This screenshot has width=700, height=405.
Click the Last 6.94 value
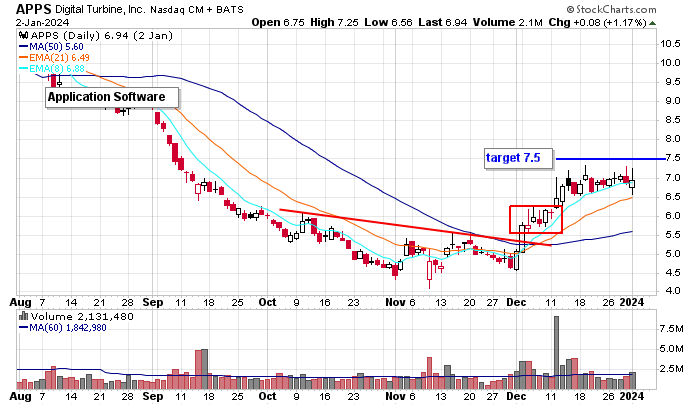point(442,22)
